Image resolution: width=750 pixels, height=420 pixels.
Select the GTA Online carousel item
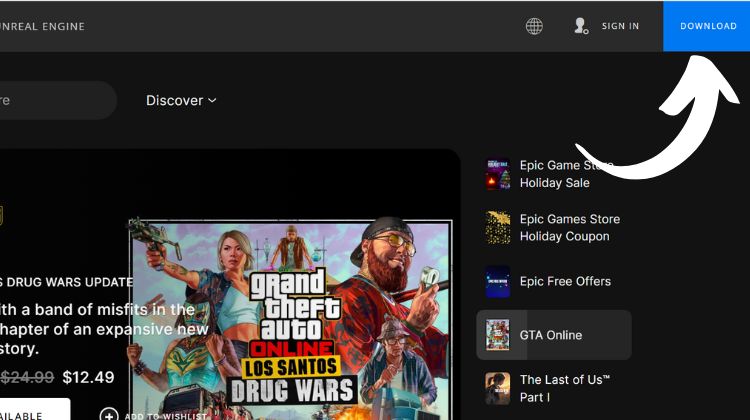pos(554,335)
